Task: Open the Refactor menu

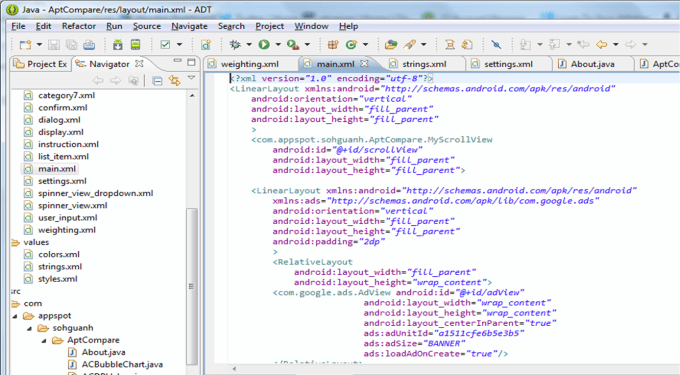Action: 78,26
